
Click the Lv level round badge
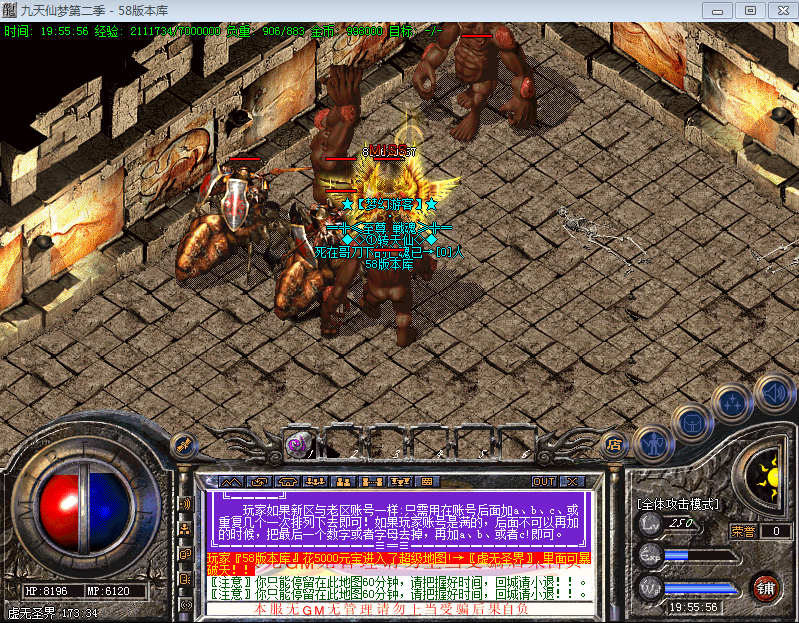(x=651, y=524)
